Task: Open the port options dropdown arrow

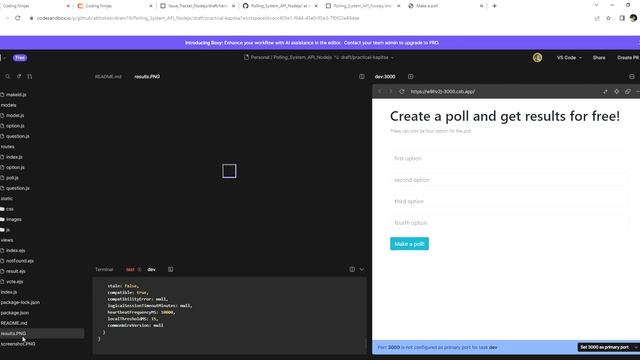Action: 636,347
